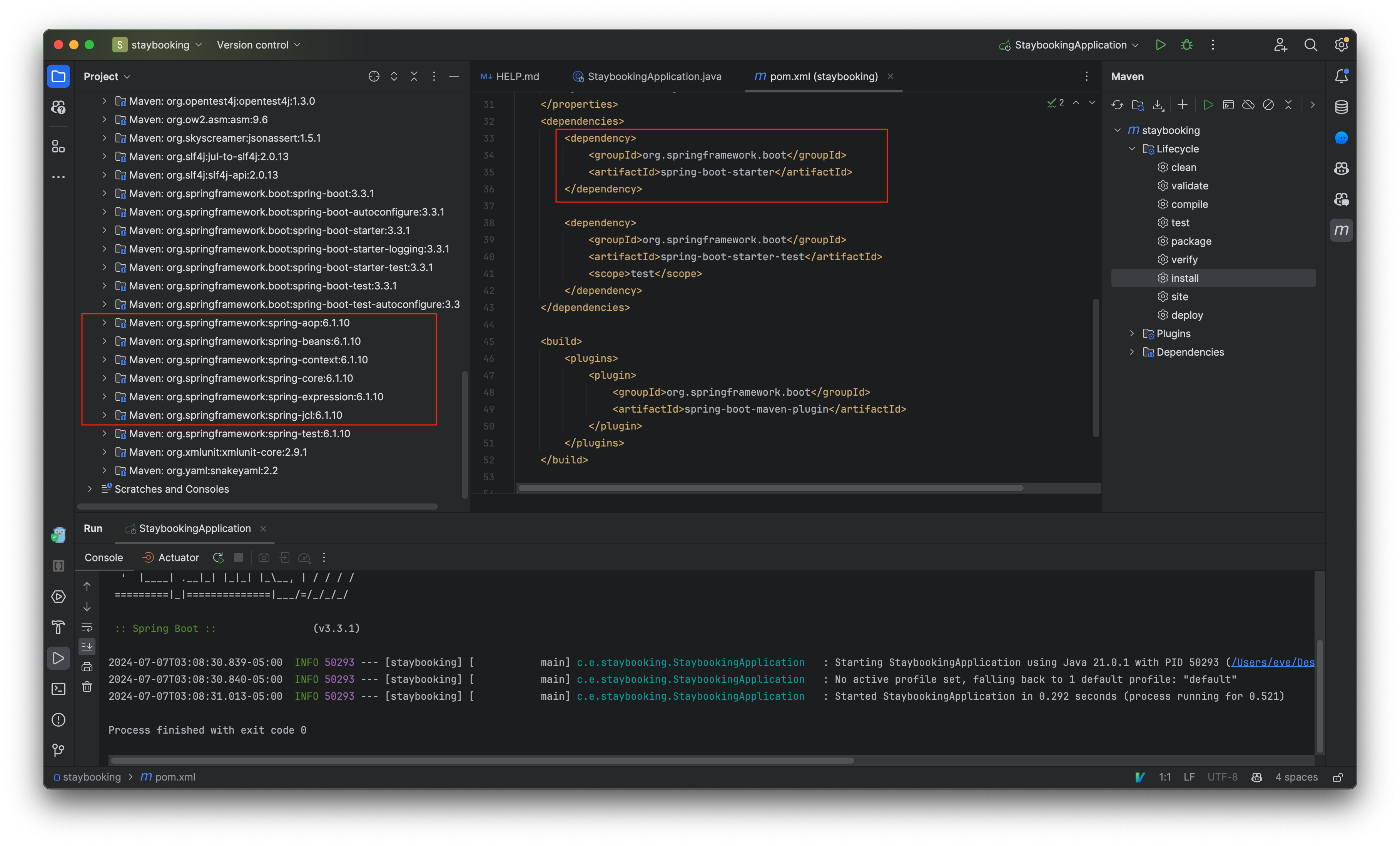Open the Git tool window
The image size is (1400, 846).
click(58, 751)
